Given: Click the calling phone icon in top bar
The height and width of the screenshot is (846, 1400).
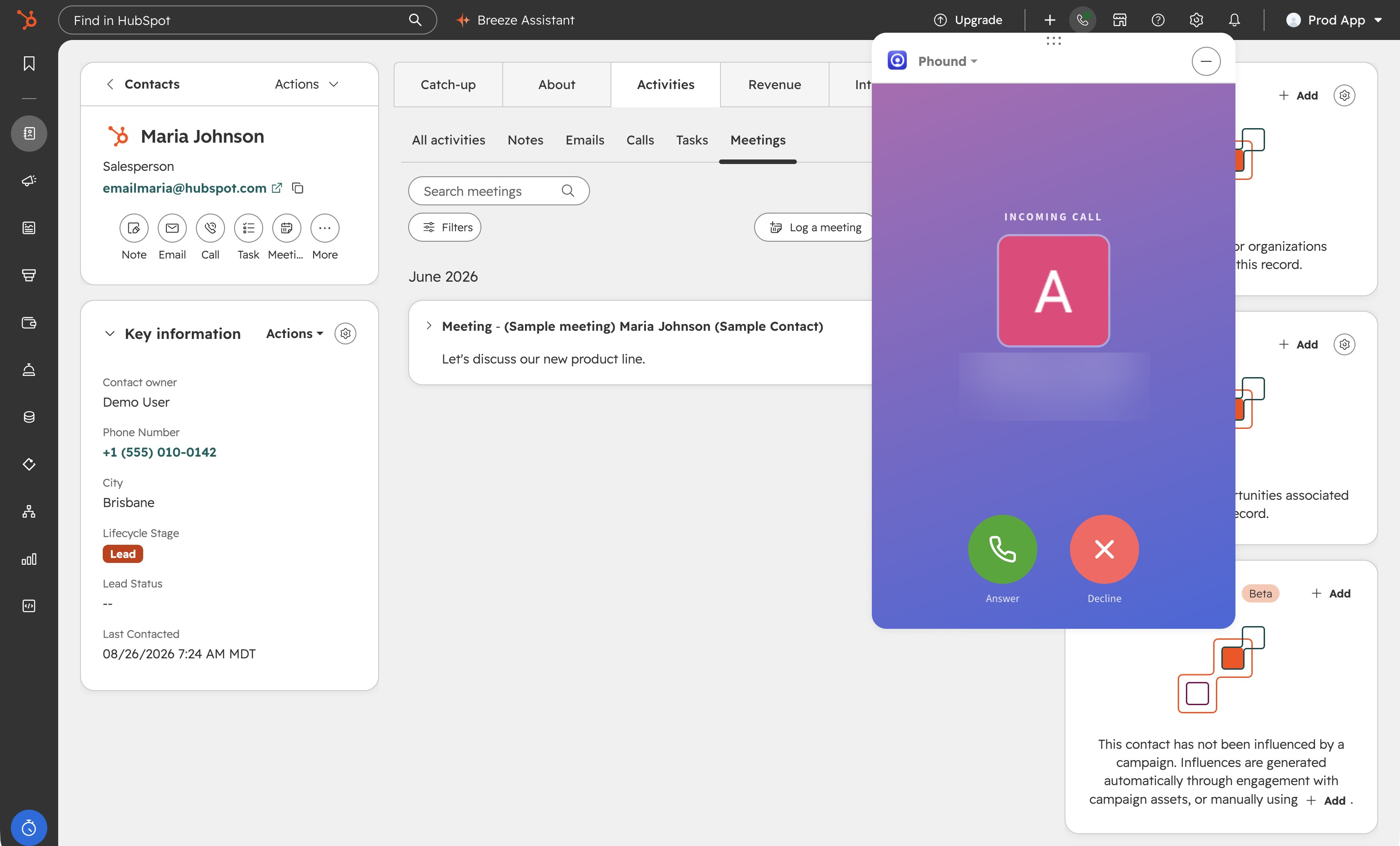Looking at the screenshot, I should tap(1082, 20).
